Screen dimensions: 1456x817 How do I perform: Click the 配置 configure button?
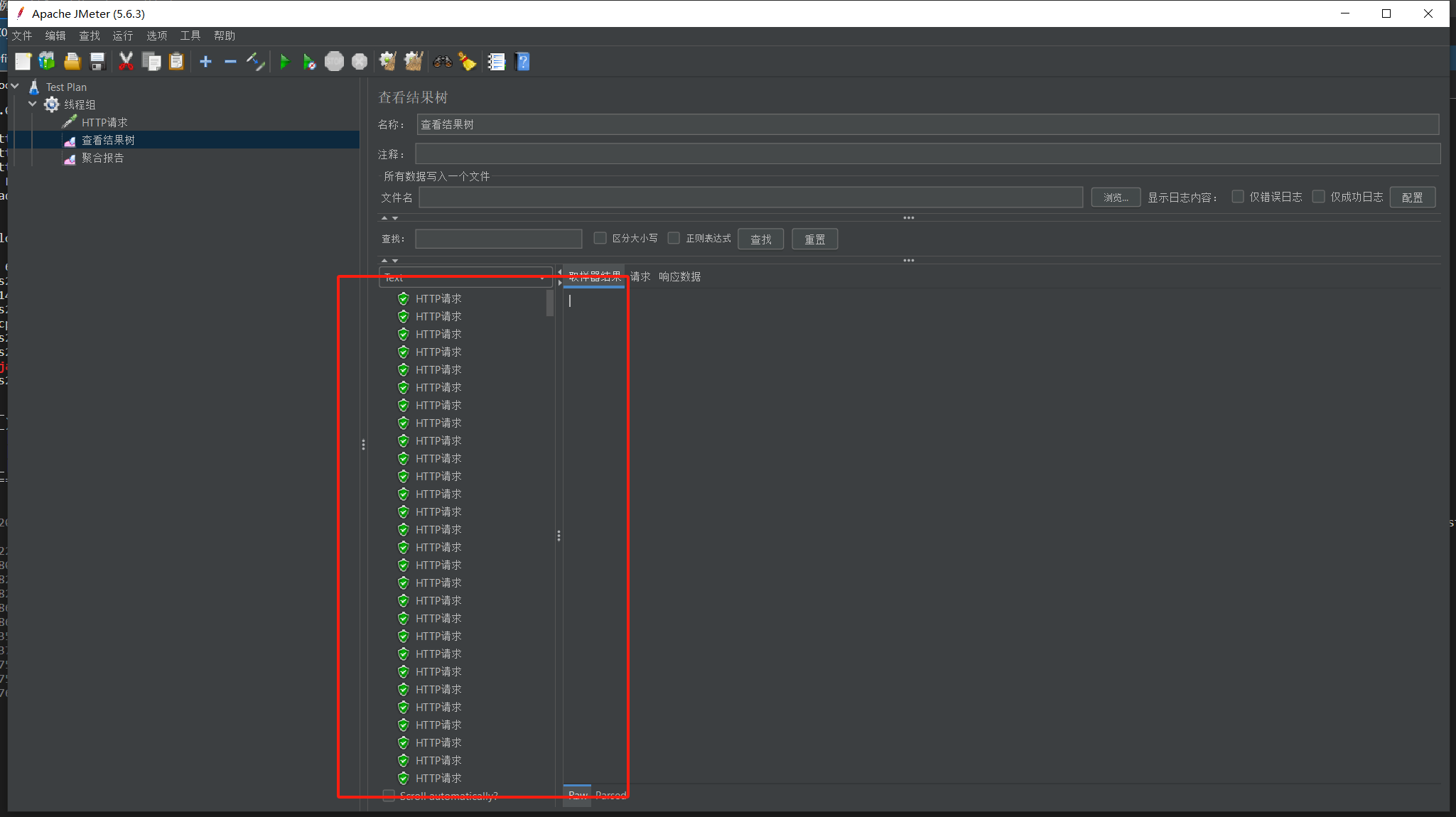1412,197
